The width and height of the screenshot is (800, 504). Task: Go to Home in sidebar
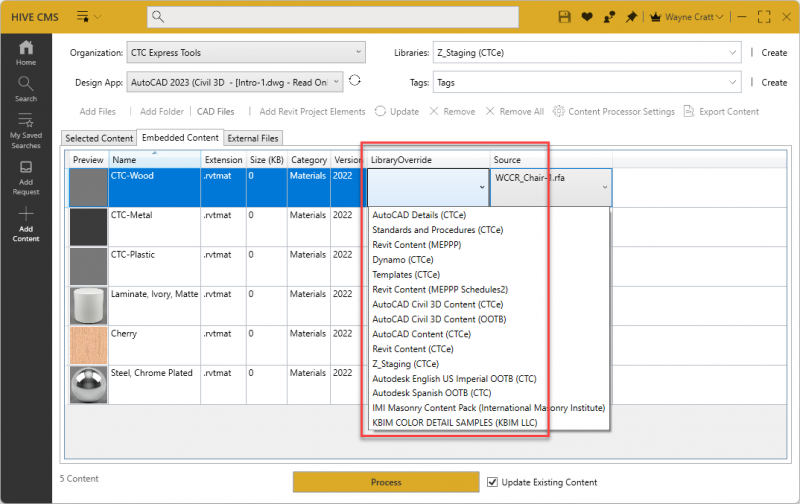(26, 53)
